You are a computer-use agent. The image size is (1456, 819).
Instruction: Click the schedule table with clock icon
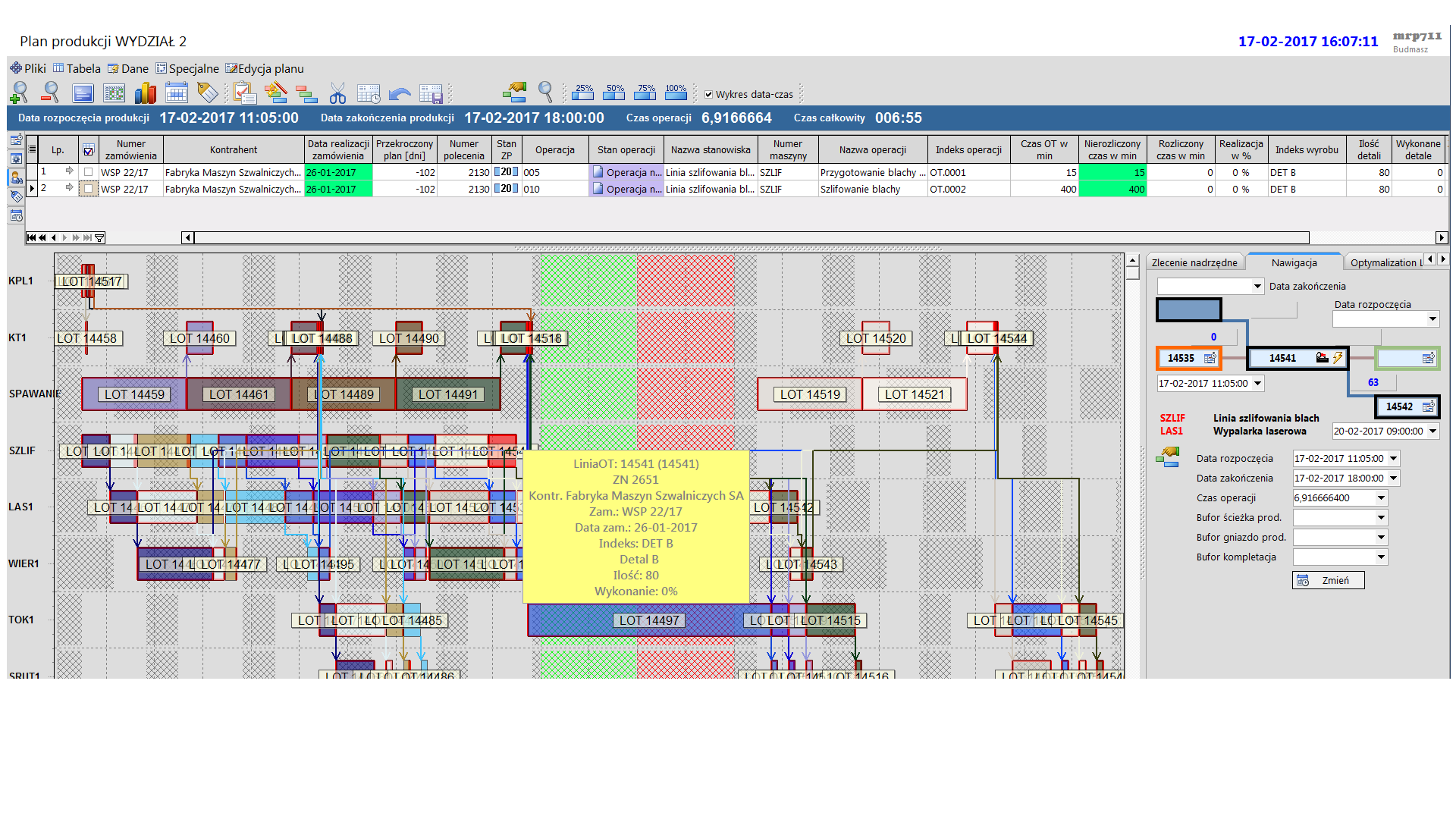pyautogui.click(x=369, y=93)
